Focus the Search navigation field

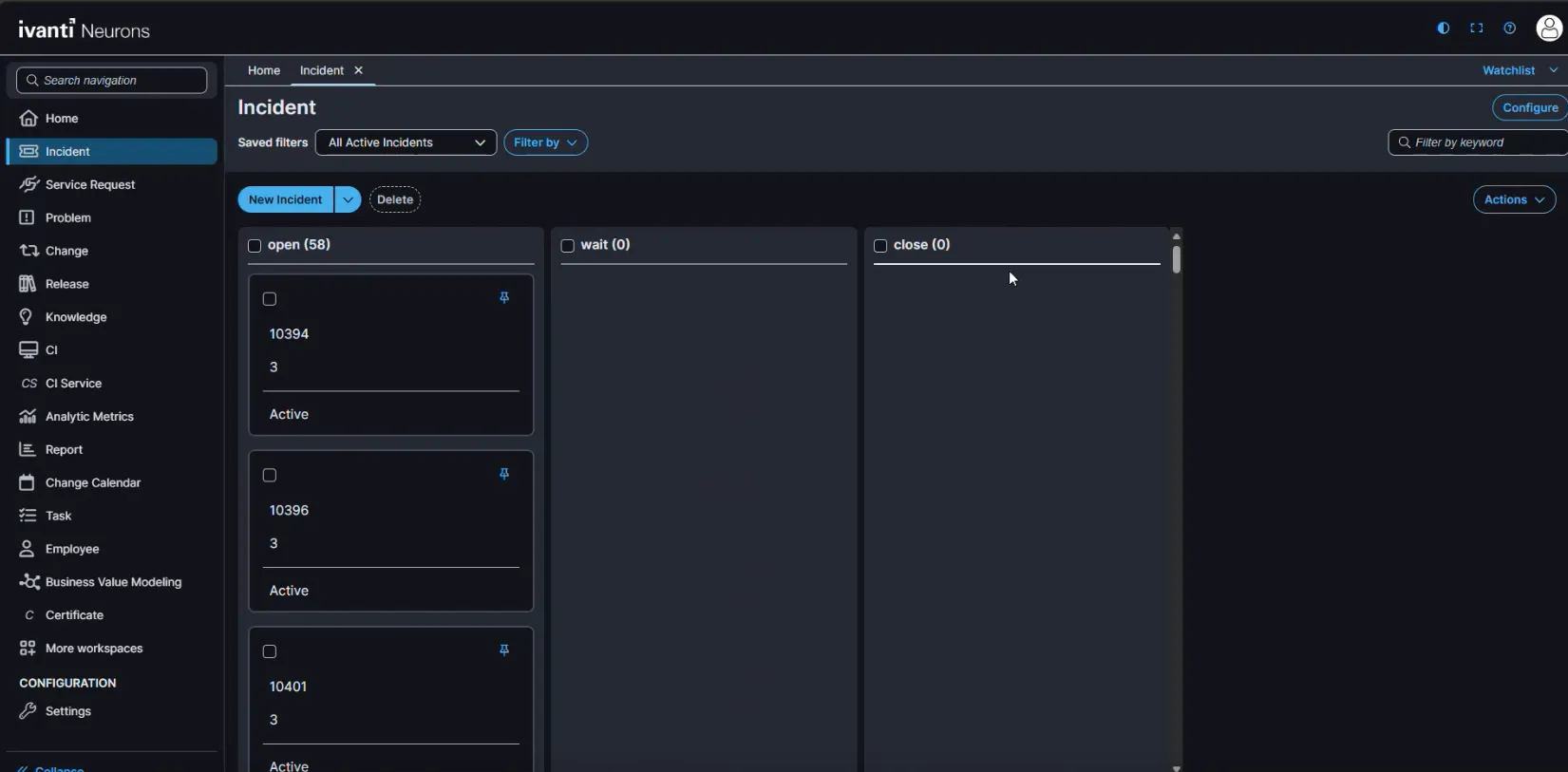[112, 81]
